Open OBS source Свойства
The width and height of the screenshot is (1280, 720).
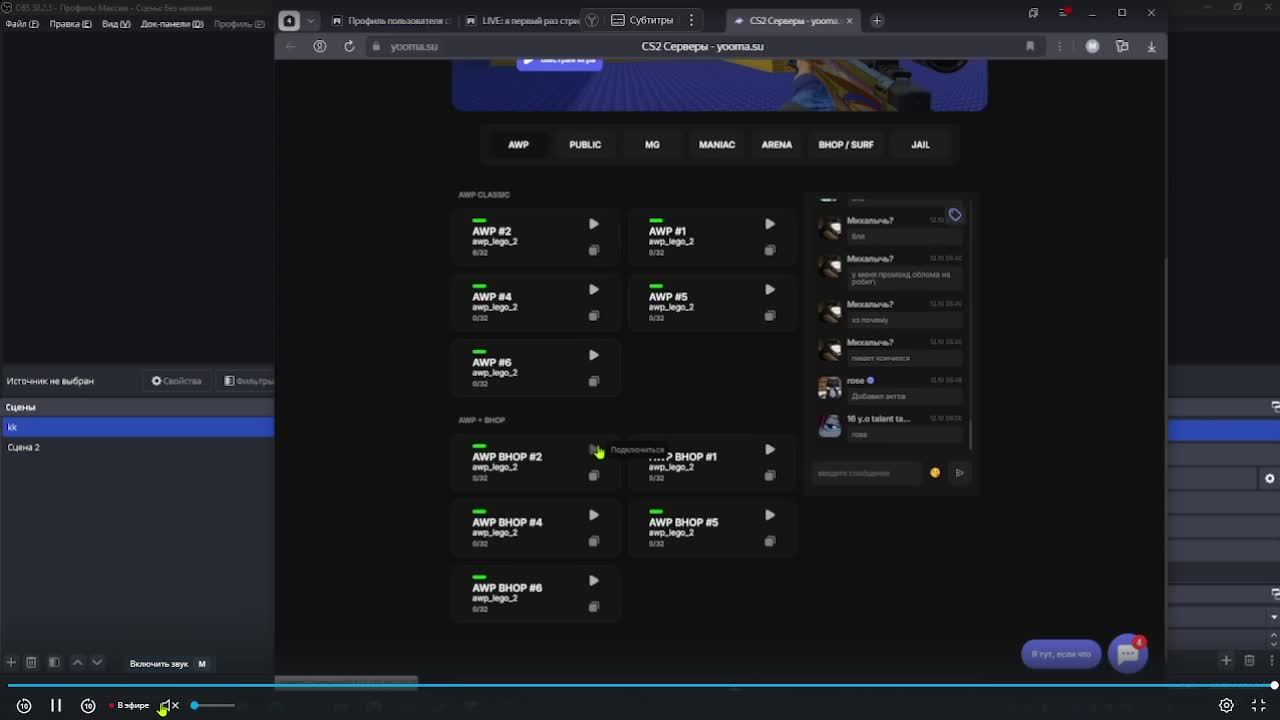coord(176,381)
